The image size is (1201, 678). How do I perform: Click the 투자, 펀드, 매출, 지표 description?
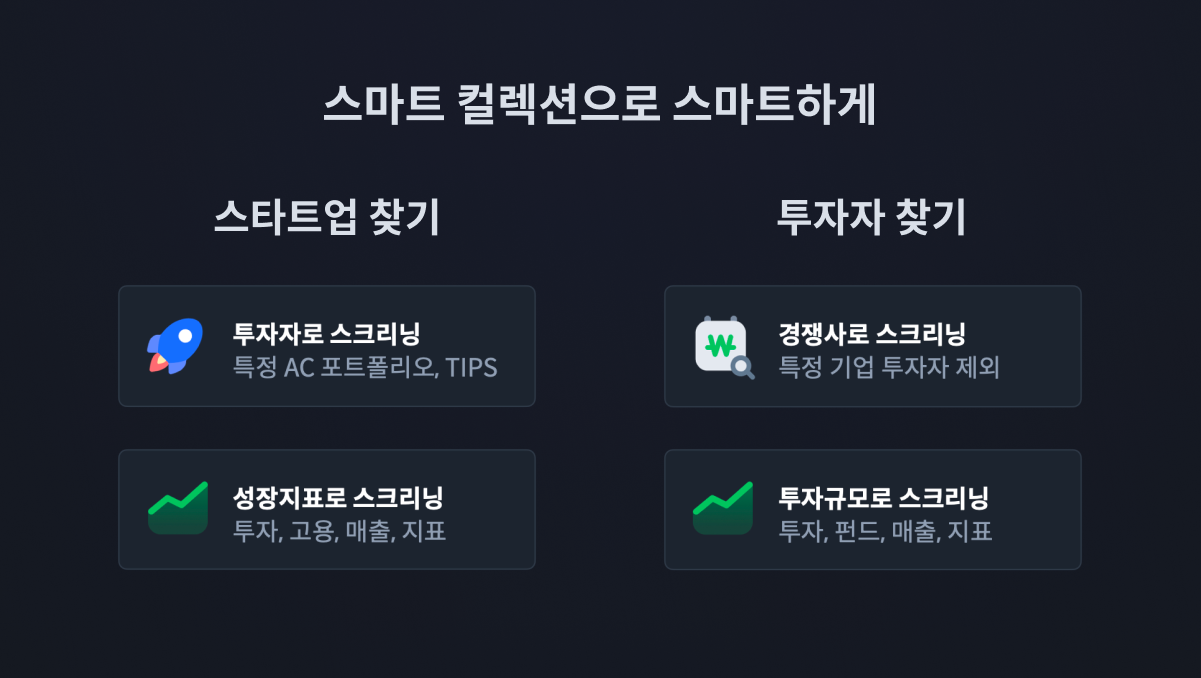(885, 530)
